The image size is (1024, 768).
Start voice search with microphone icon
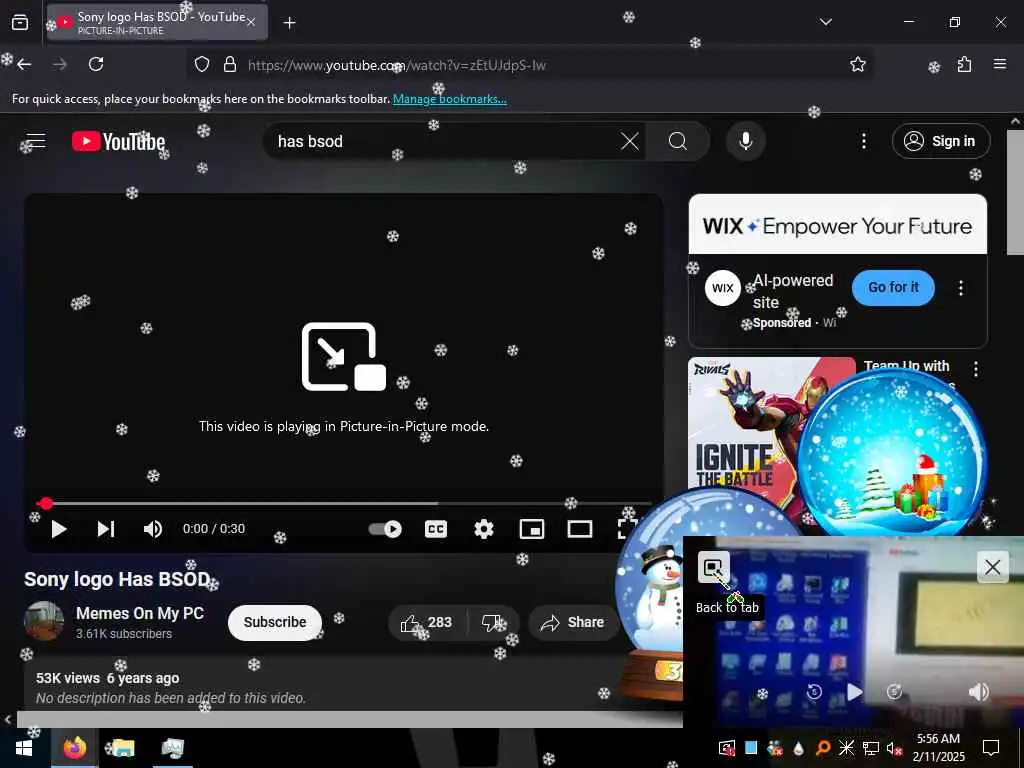tap(745, 141)
